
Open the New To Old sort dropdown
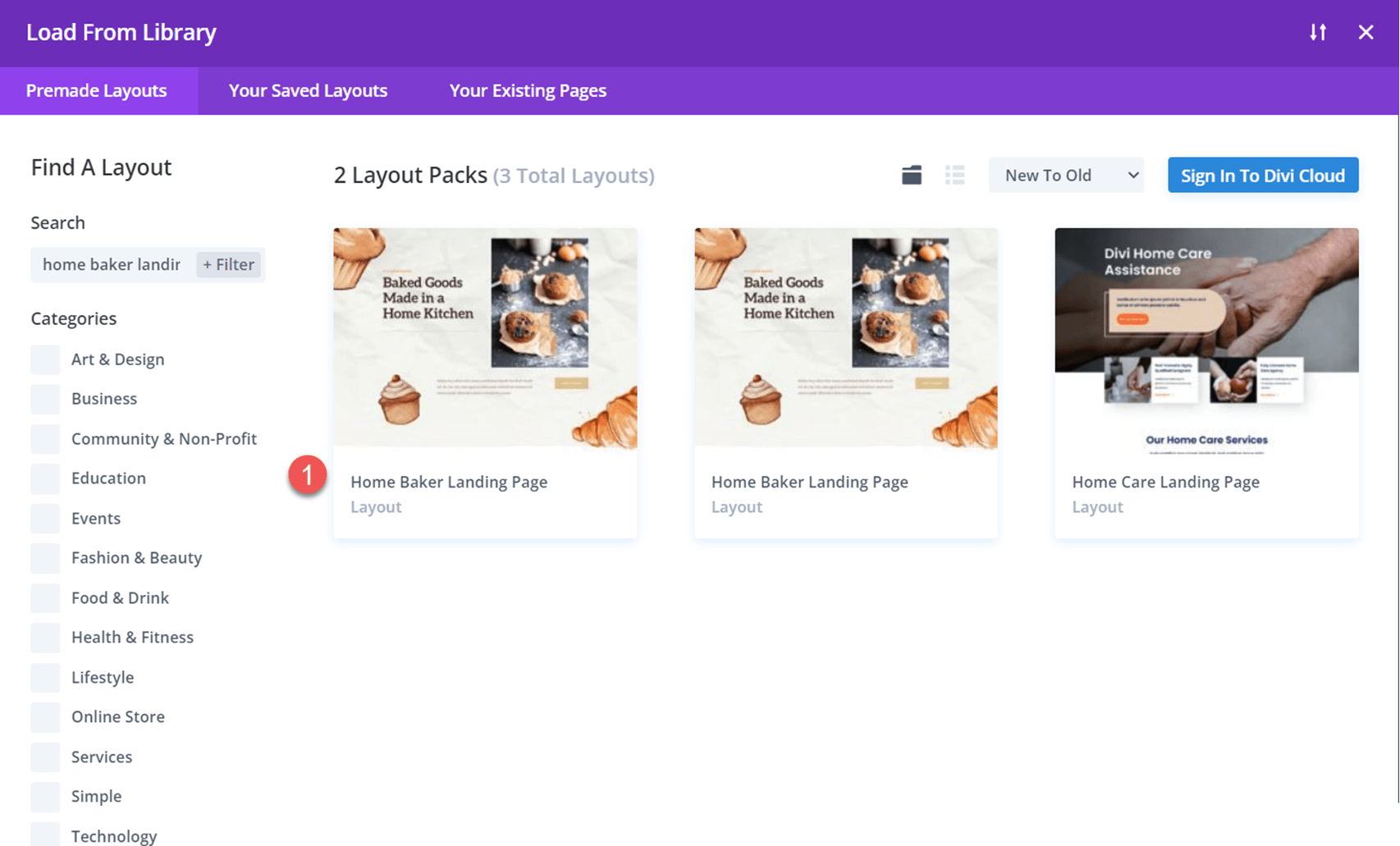click(1066, 175)
